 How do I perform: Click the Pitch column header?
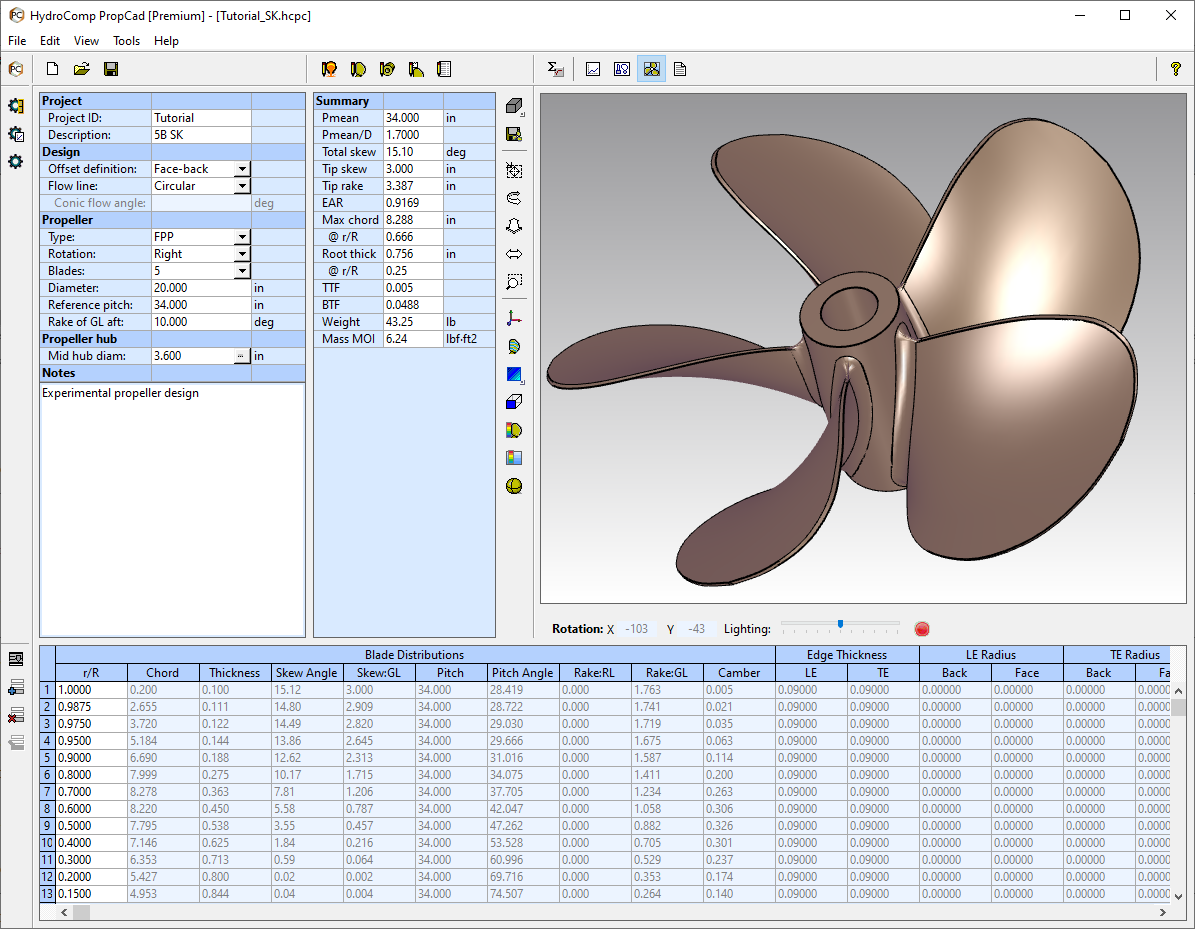(450, 673)
